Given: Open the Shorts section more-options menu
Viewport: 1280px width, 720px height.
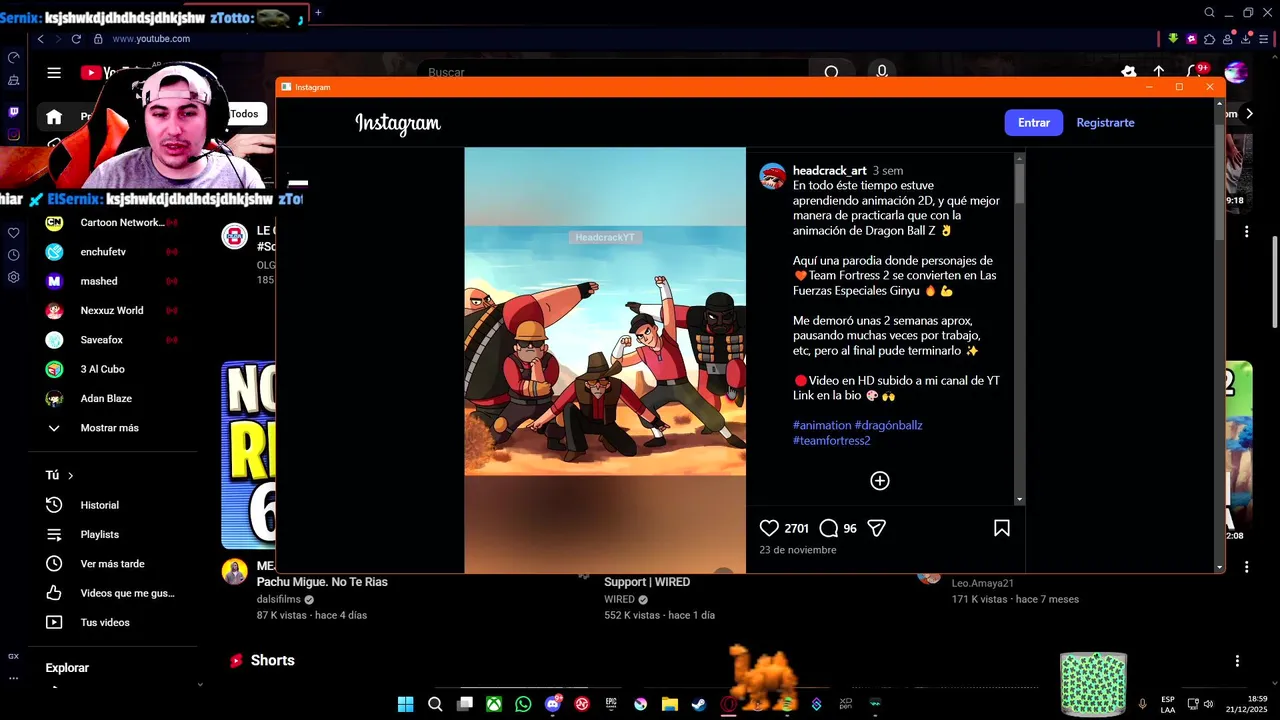Looking at the screenshot, I should point(1237,661).
